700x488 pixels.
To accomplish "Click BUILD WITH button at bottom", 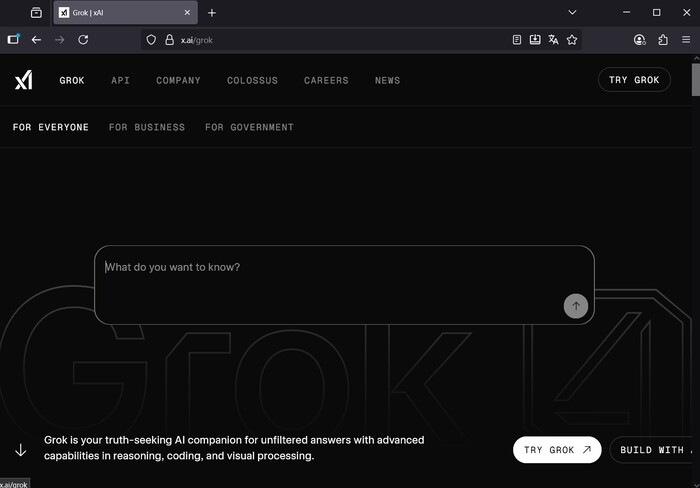I will [x=651, y=450].
